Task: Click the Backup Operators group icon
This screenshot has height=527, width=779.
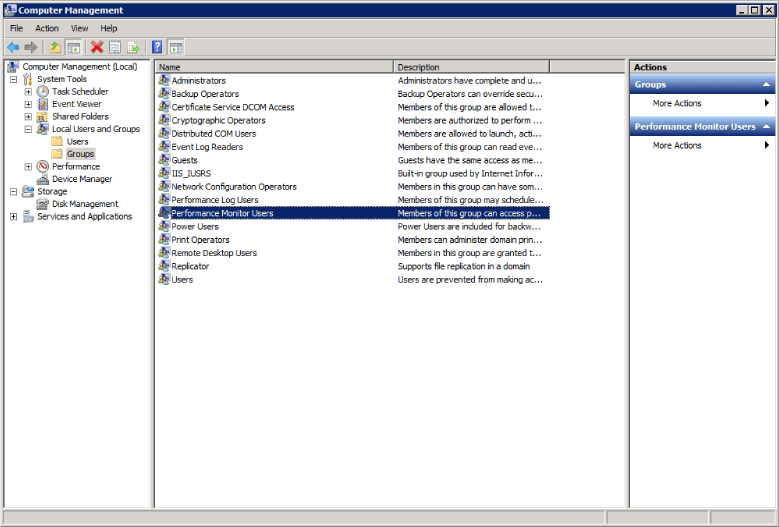Action: pos(164,93)
